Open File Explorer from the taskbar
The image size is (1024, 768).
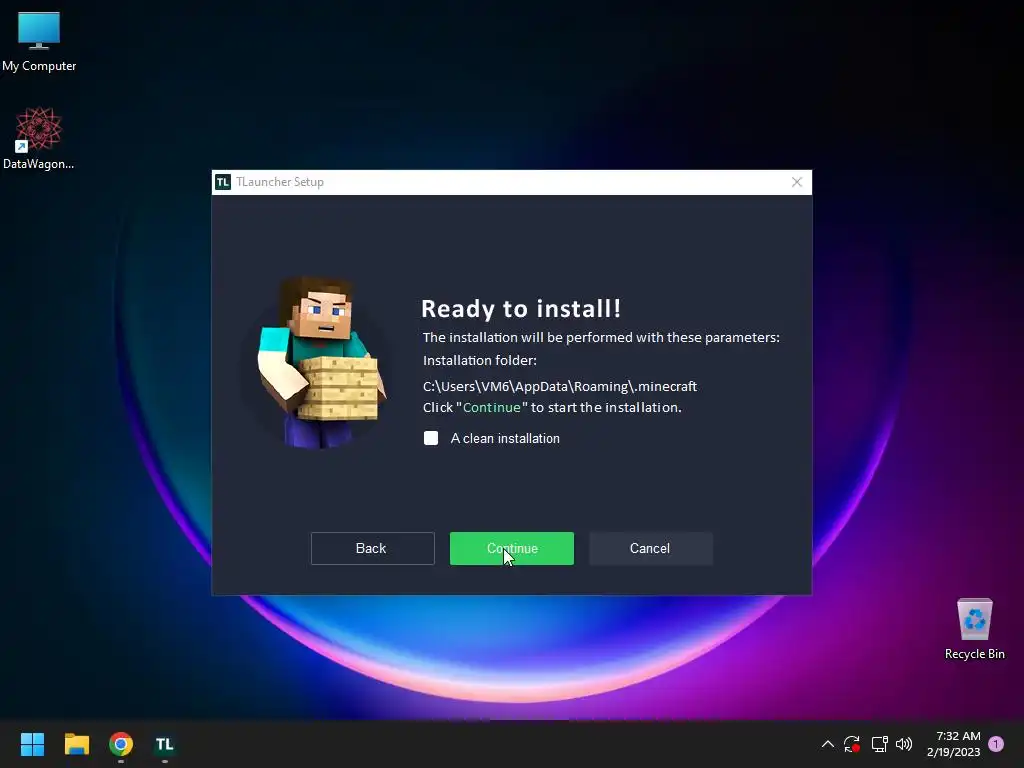[76, 744]
